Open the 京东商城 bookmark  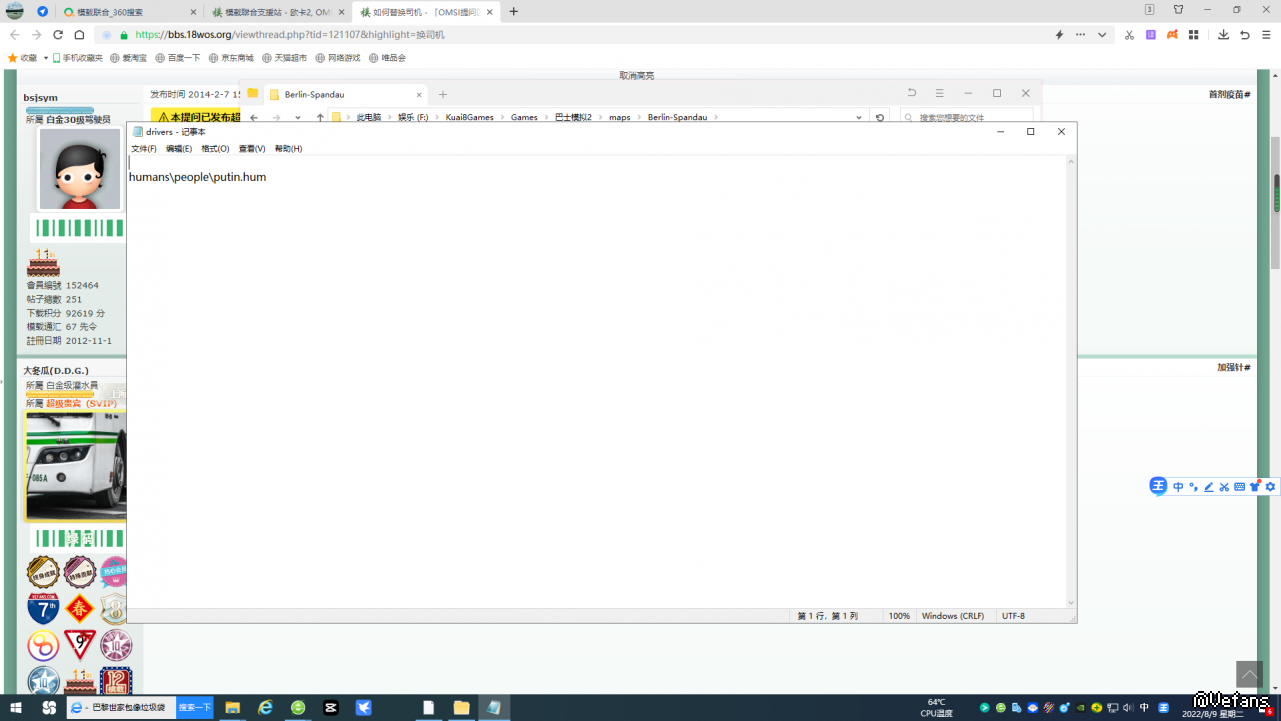(x=231, y=58)
